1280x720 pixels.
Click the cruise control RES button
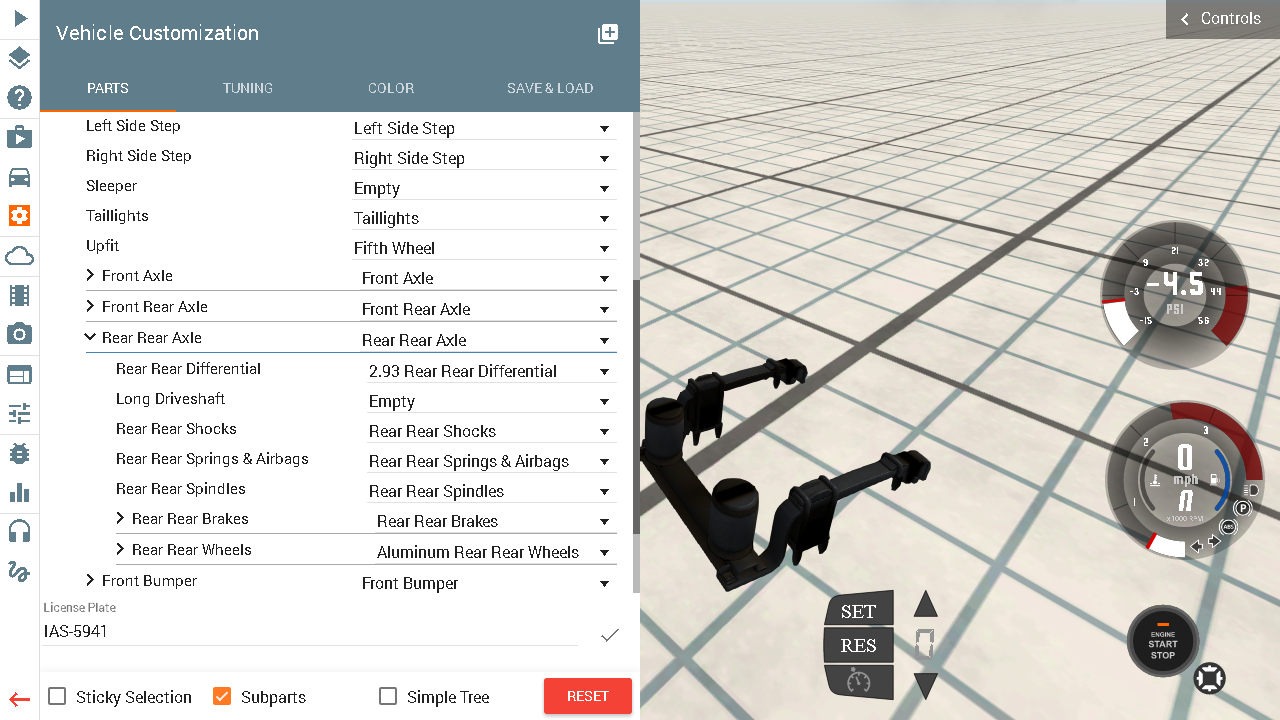click(858, 646)
